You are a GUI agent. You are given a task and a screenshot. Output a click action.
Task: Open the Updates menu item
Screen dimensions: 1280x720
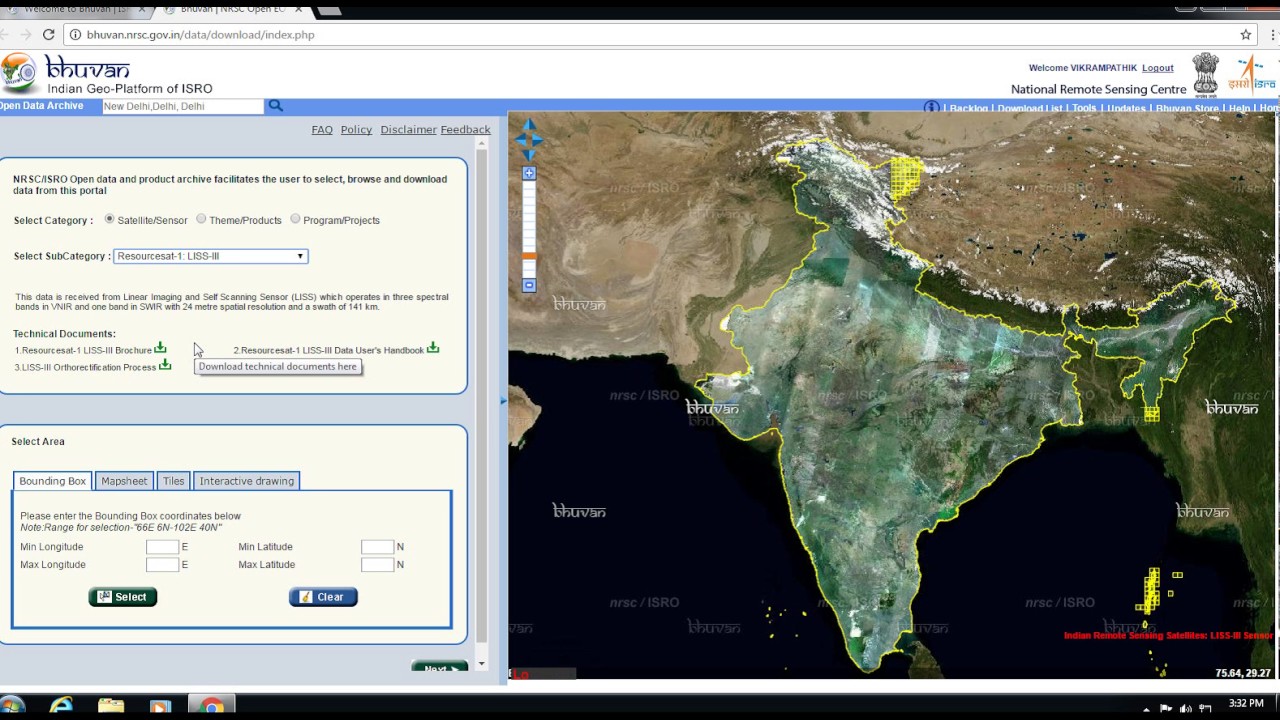click(1126, 108)
